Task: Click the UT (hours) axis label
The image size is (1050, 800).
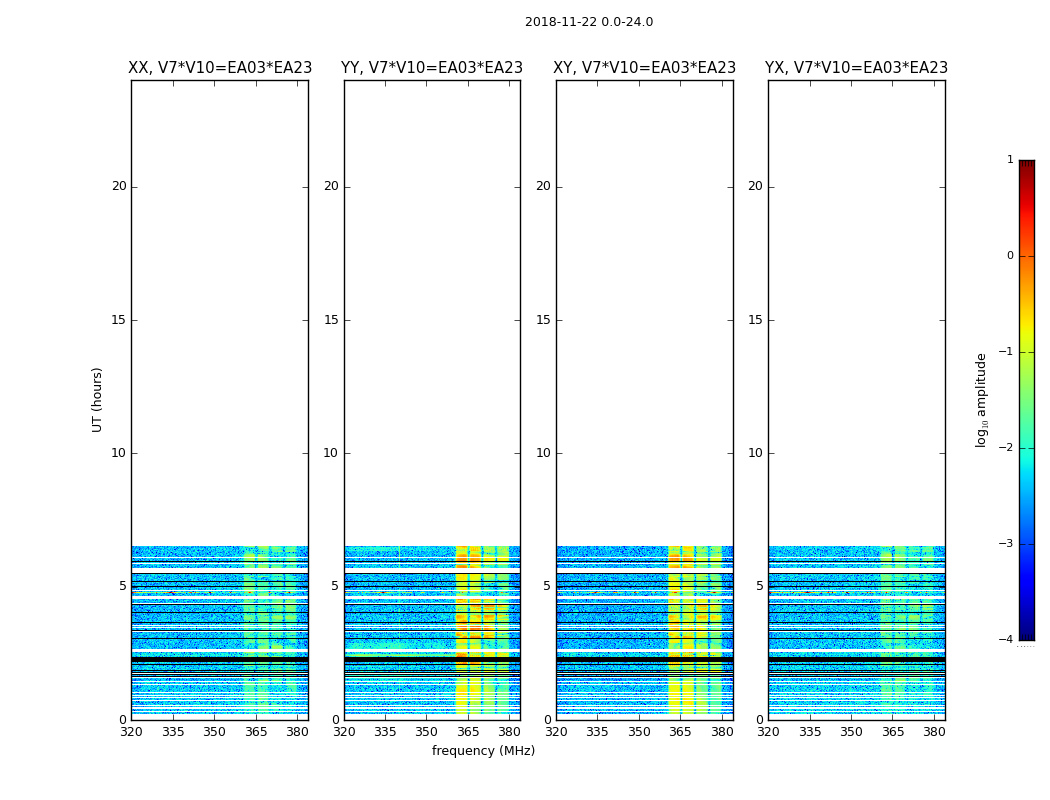Action: [97, 400]
